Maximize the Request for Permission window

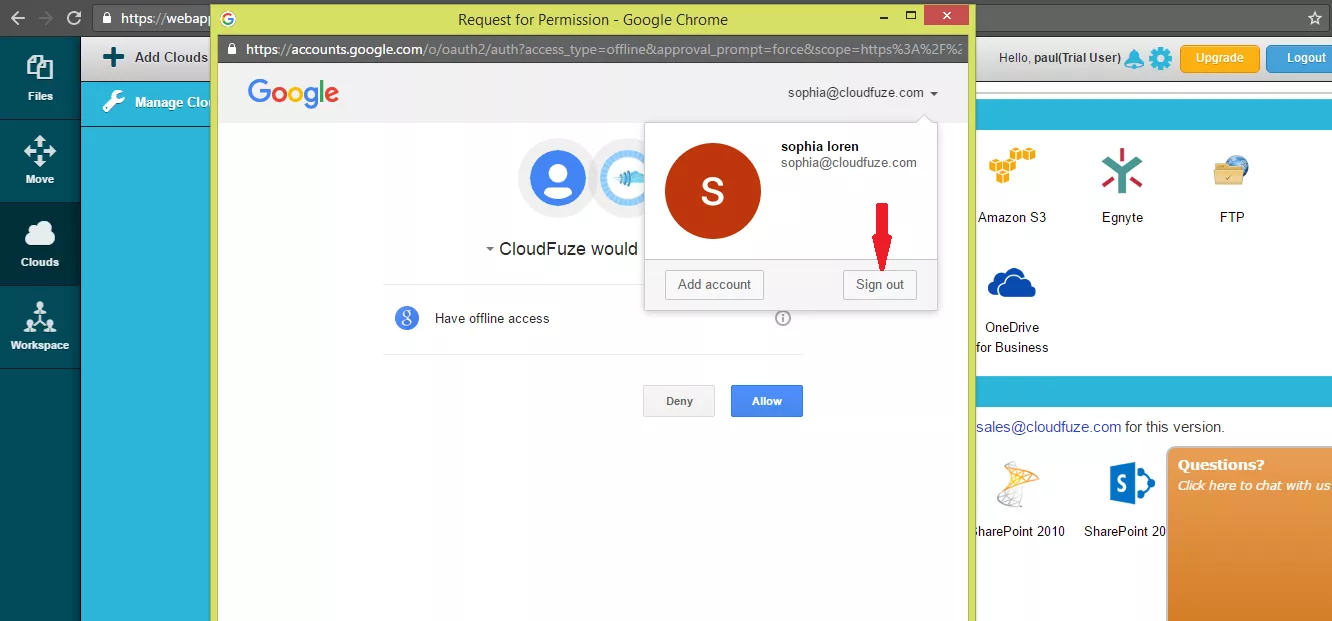coord(911,15)
